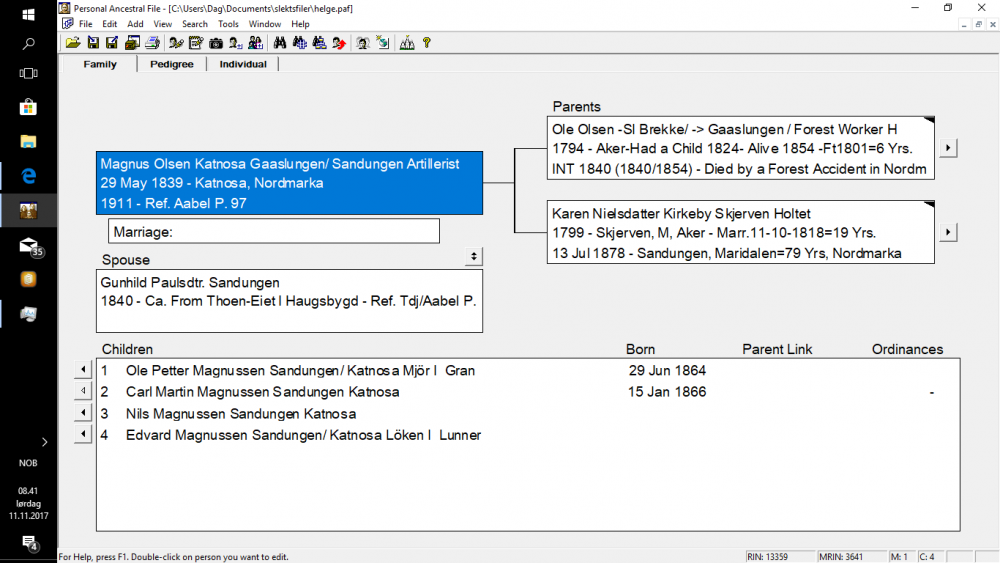Click left arrow next to Ole Petter Magnussen
The width and height of the screenshot is (1000, 563).
pyautogui.click(x=83, y=369)
